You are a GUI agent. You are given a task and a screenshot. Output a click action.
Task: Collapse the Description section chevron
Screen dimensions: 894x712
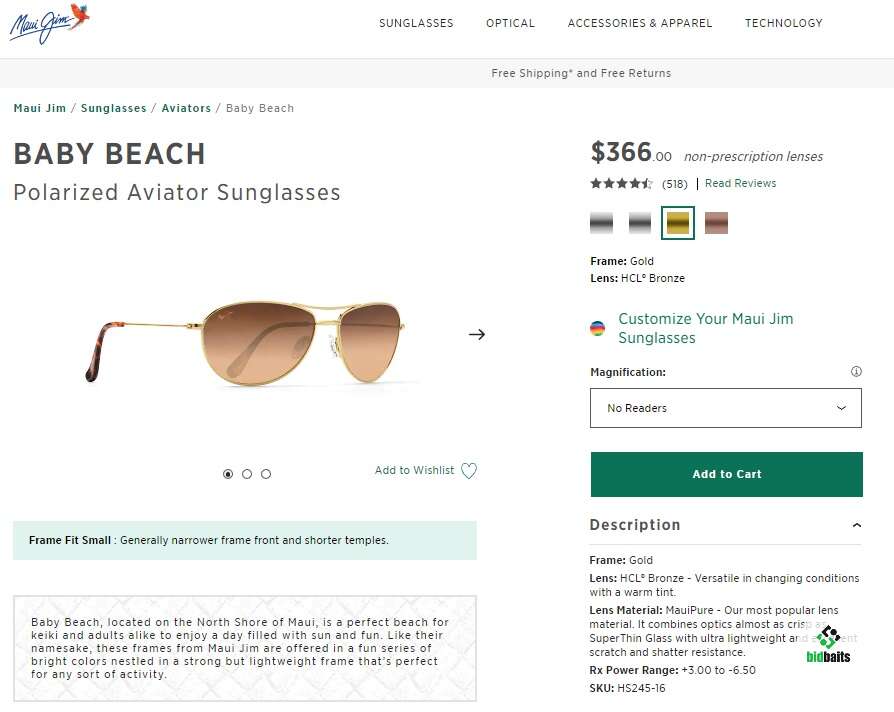tap(856, 525)
